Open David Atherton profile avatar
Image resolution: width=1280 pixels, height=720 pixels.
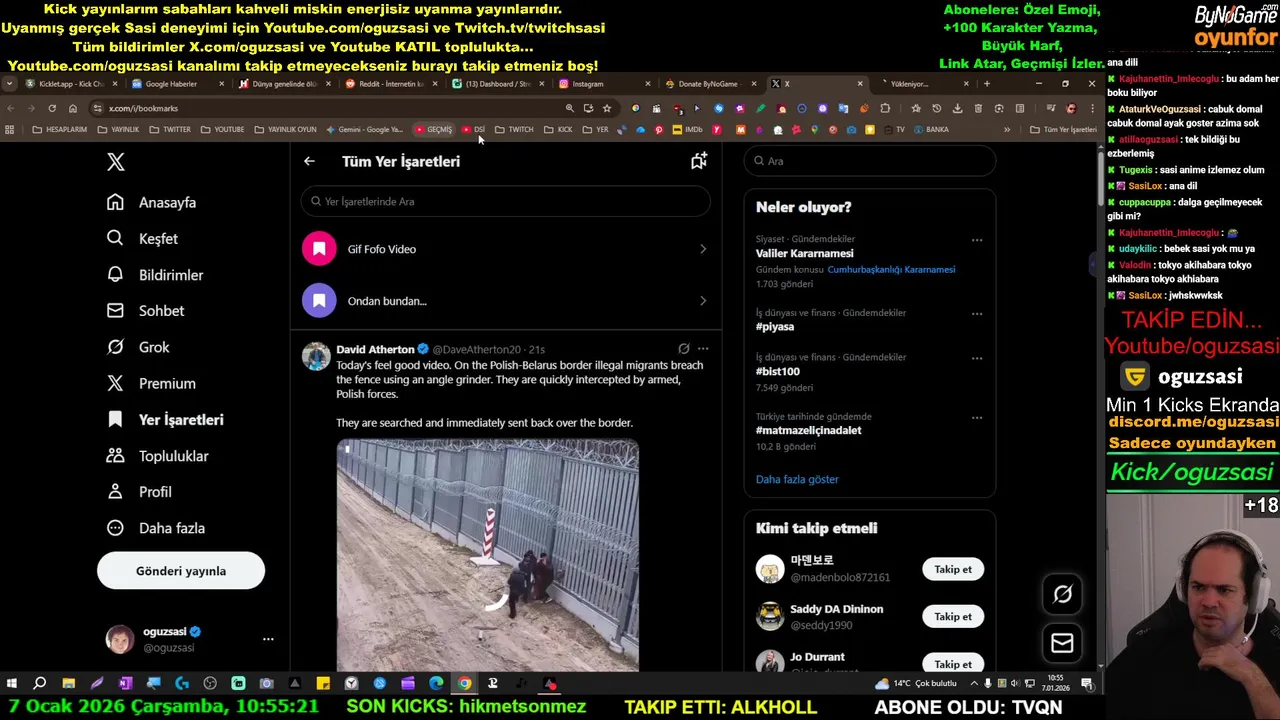tap(316, 356)
